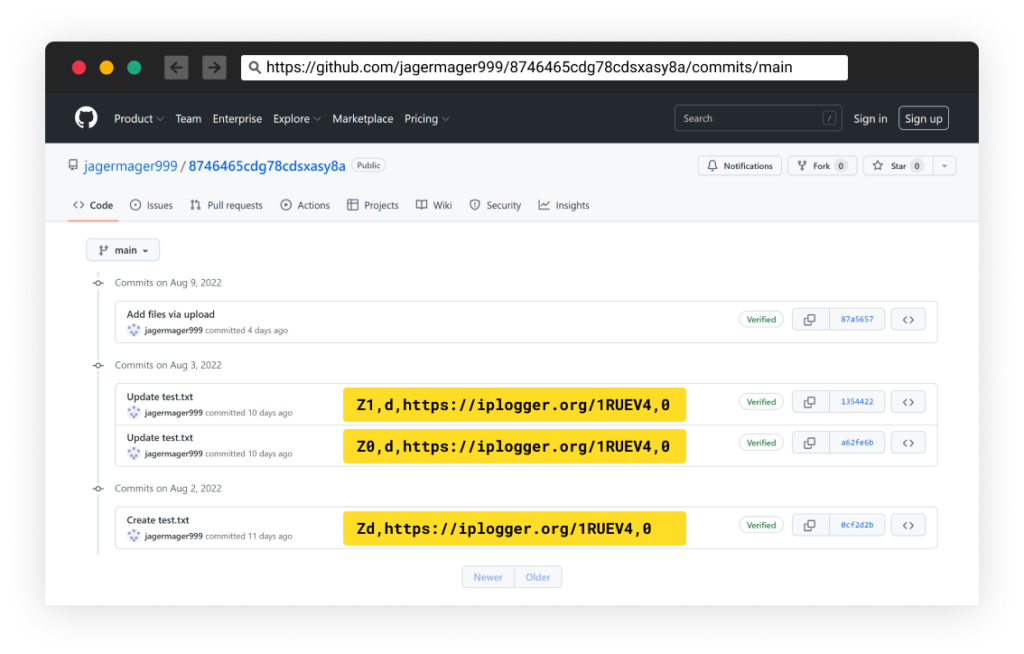Open the Star lists dropdown arrow
The image size is (1024, 654).
tap(944, 166)
